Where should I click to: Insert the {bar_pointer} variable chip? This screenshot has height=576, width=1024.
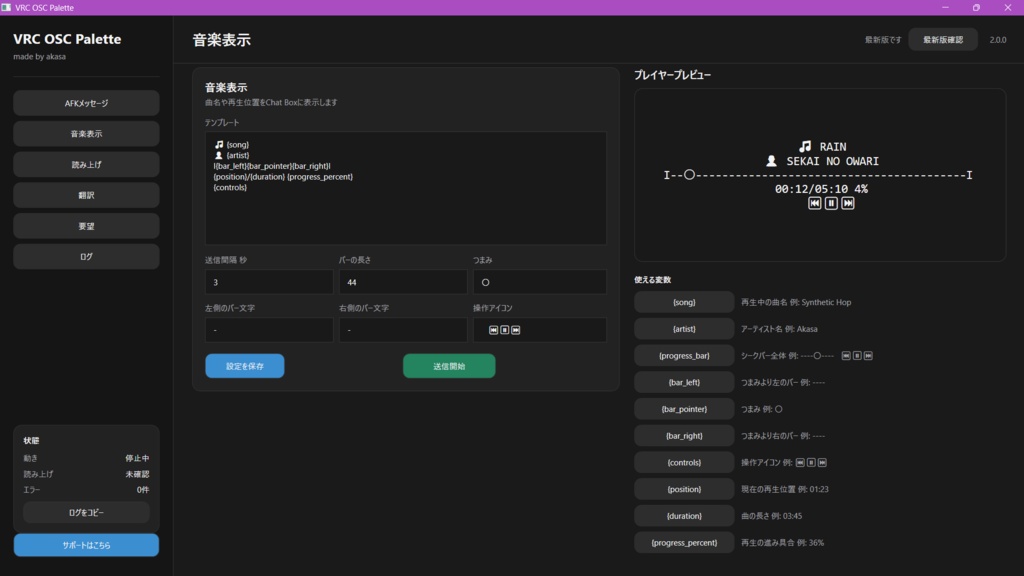(x=684, y=409)
